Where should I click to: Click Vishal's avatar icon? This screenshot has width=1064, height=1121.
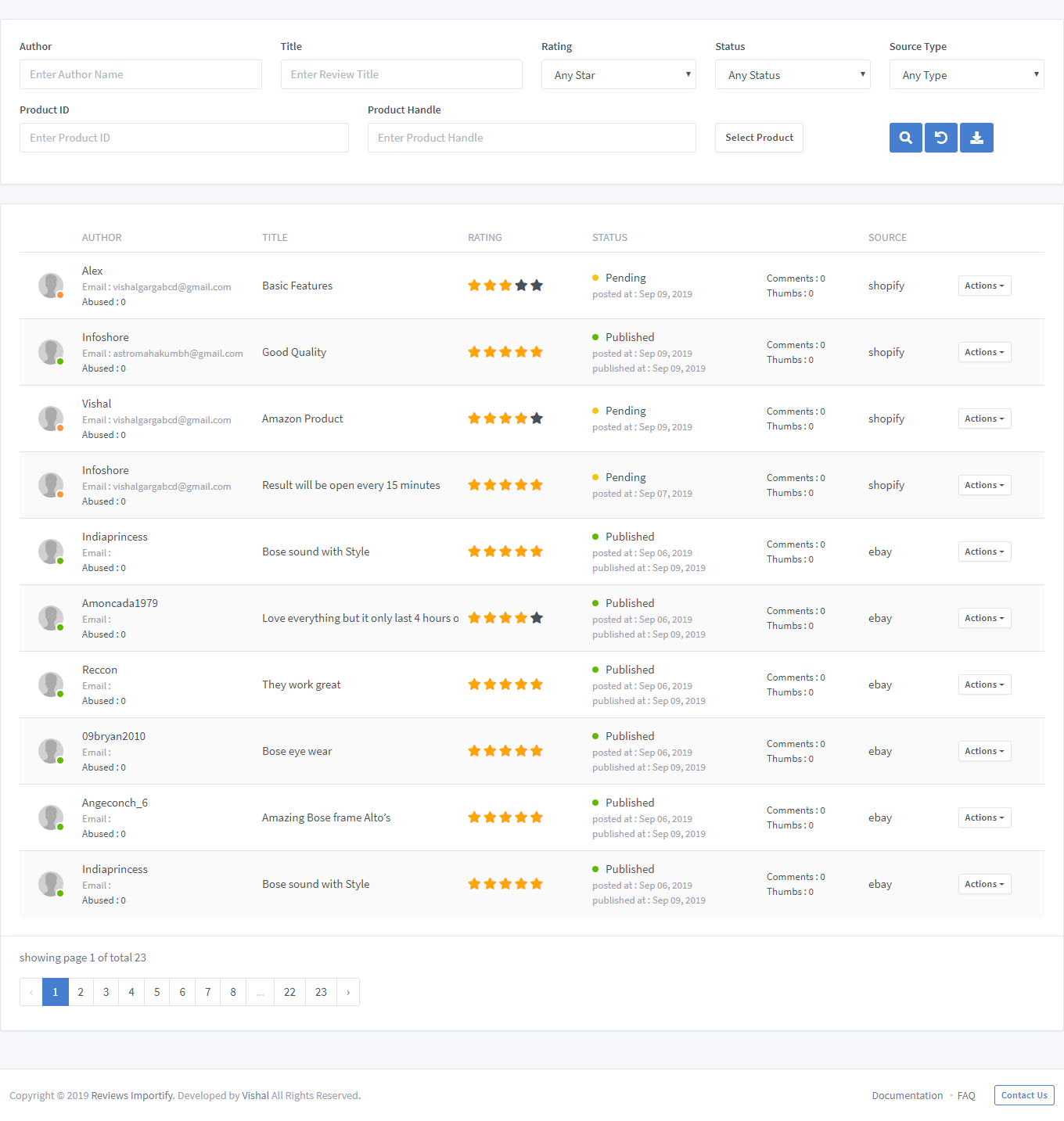(51, 419)
